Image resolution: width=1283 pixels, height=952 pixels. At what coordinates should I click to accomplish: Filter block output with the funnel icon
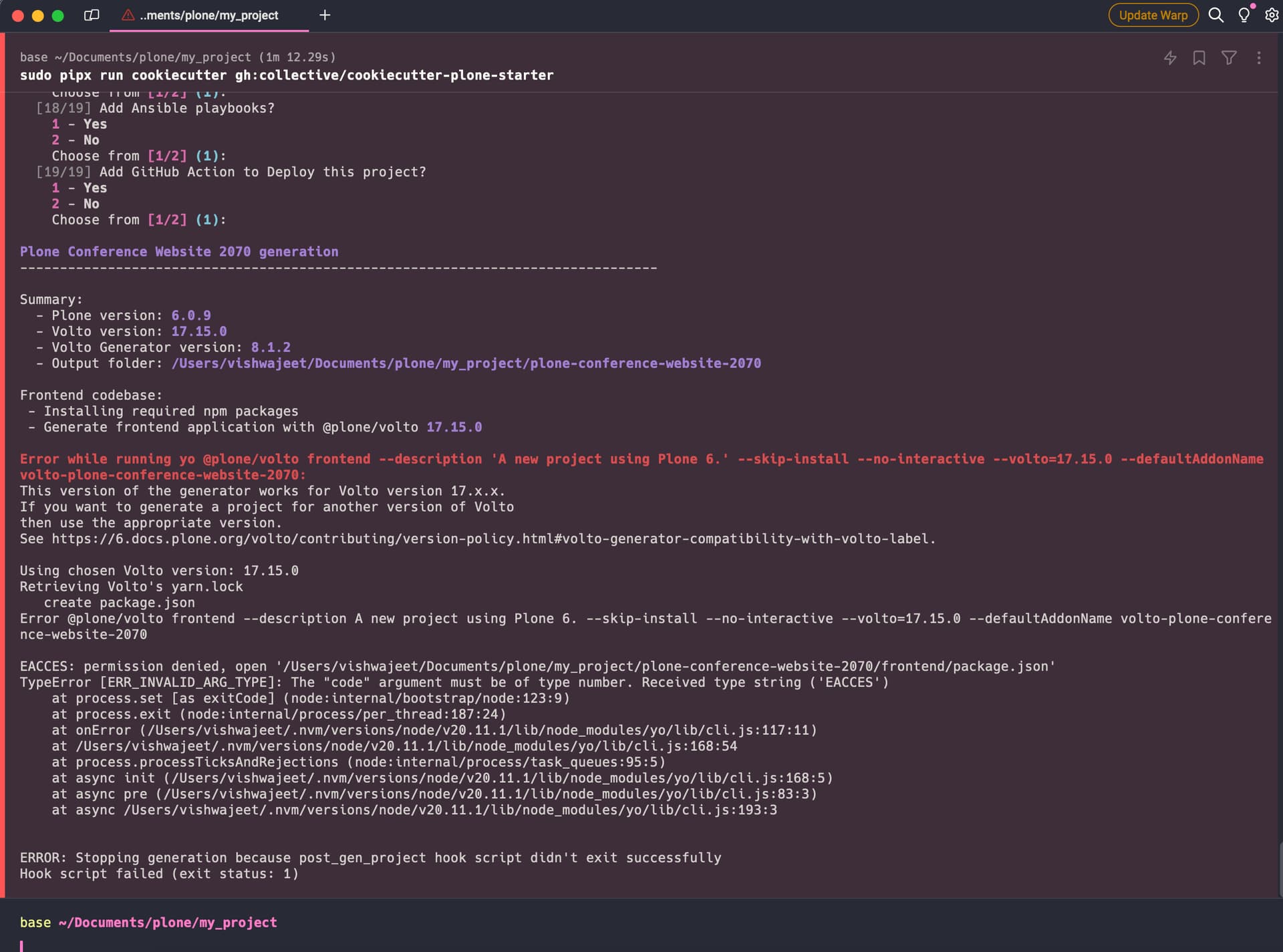click(1229, 58)
